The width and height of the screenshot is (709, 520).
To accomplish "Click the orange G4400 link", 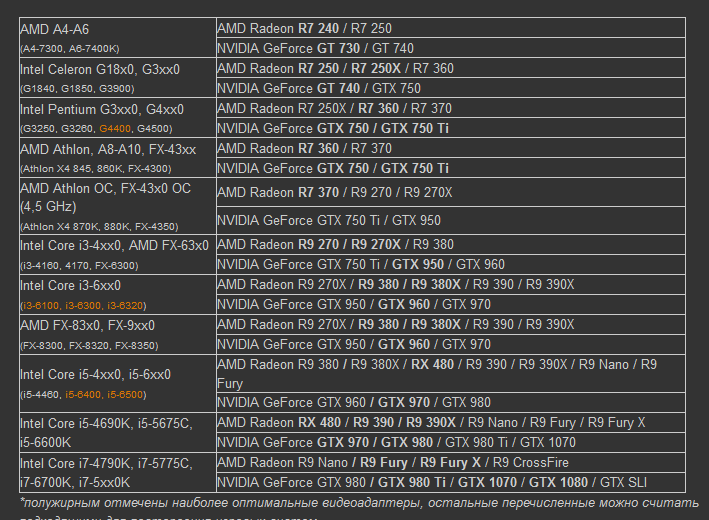I will pos(115,128).
